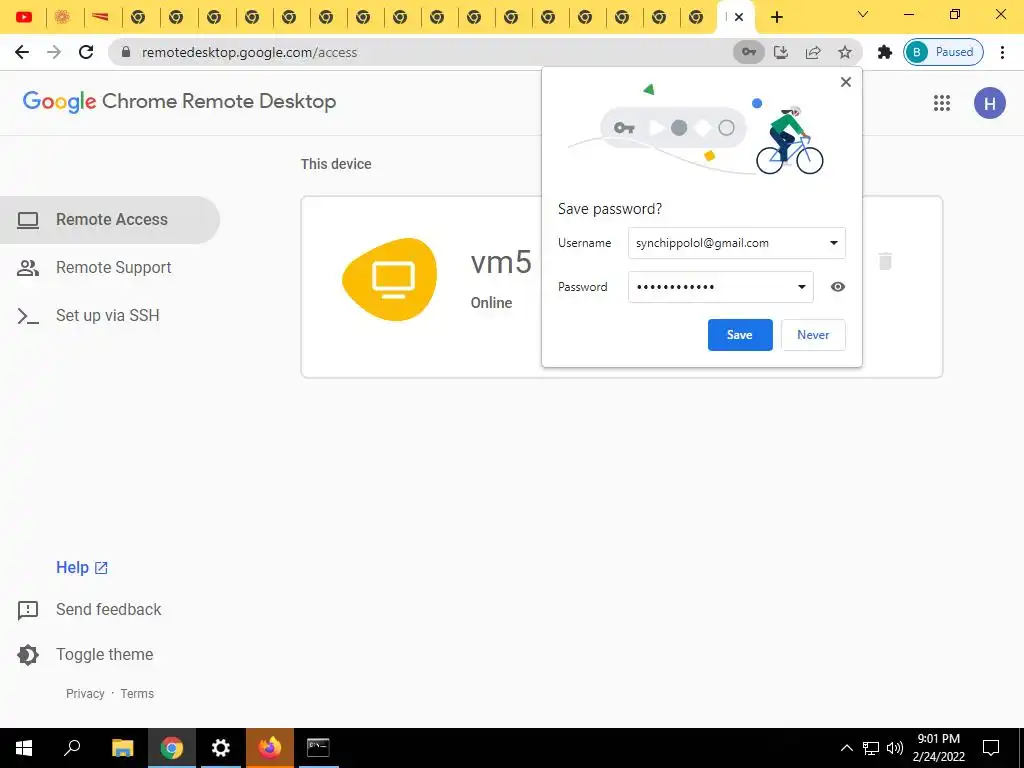Open Firefox from the taskbar
The image size is (1024, 768).
(270, 748)
